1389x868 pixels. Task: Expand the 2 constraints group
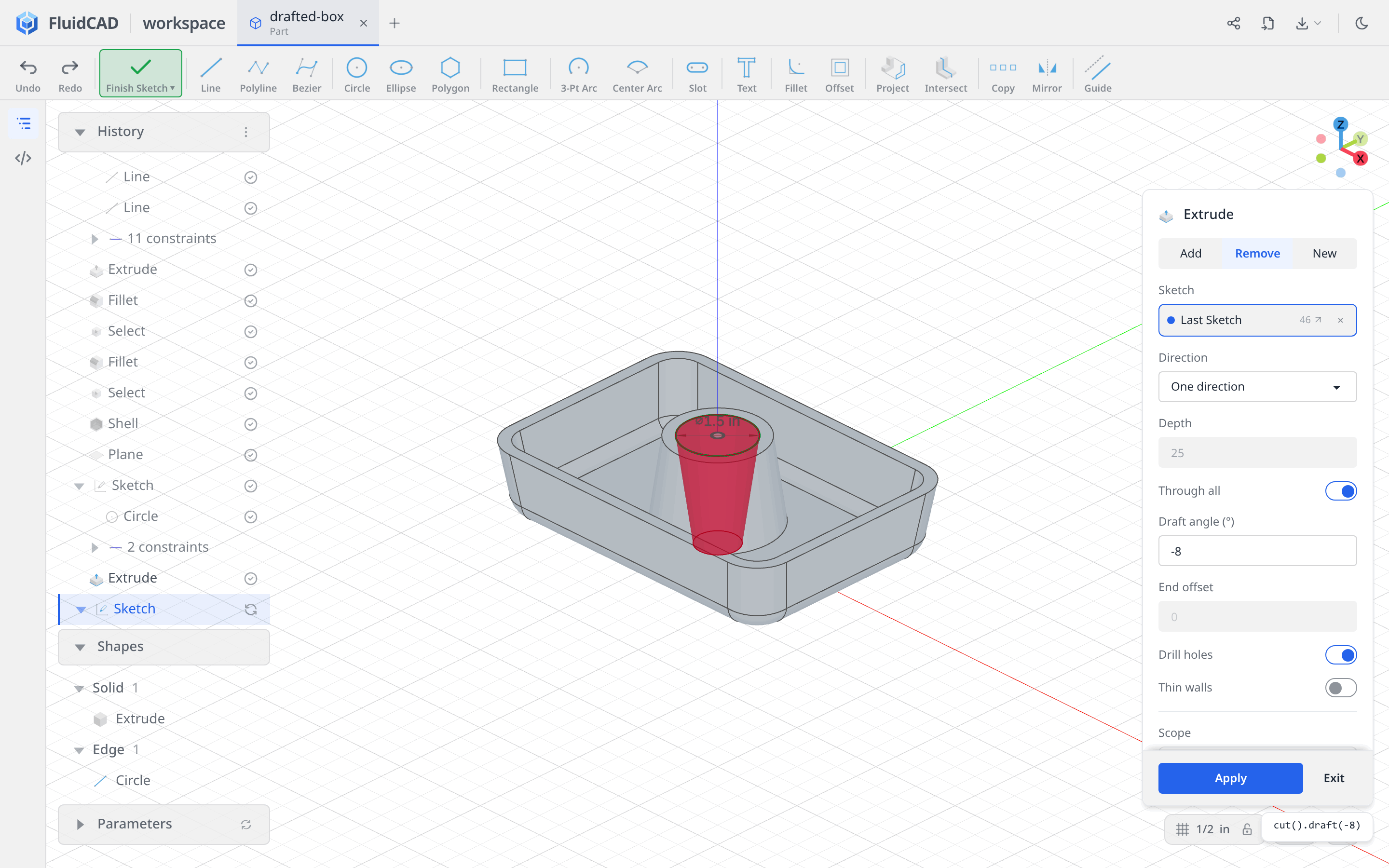[95, 548]
